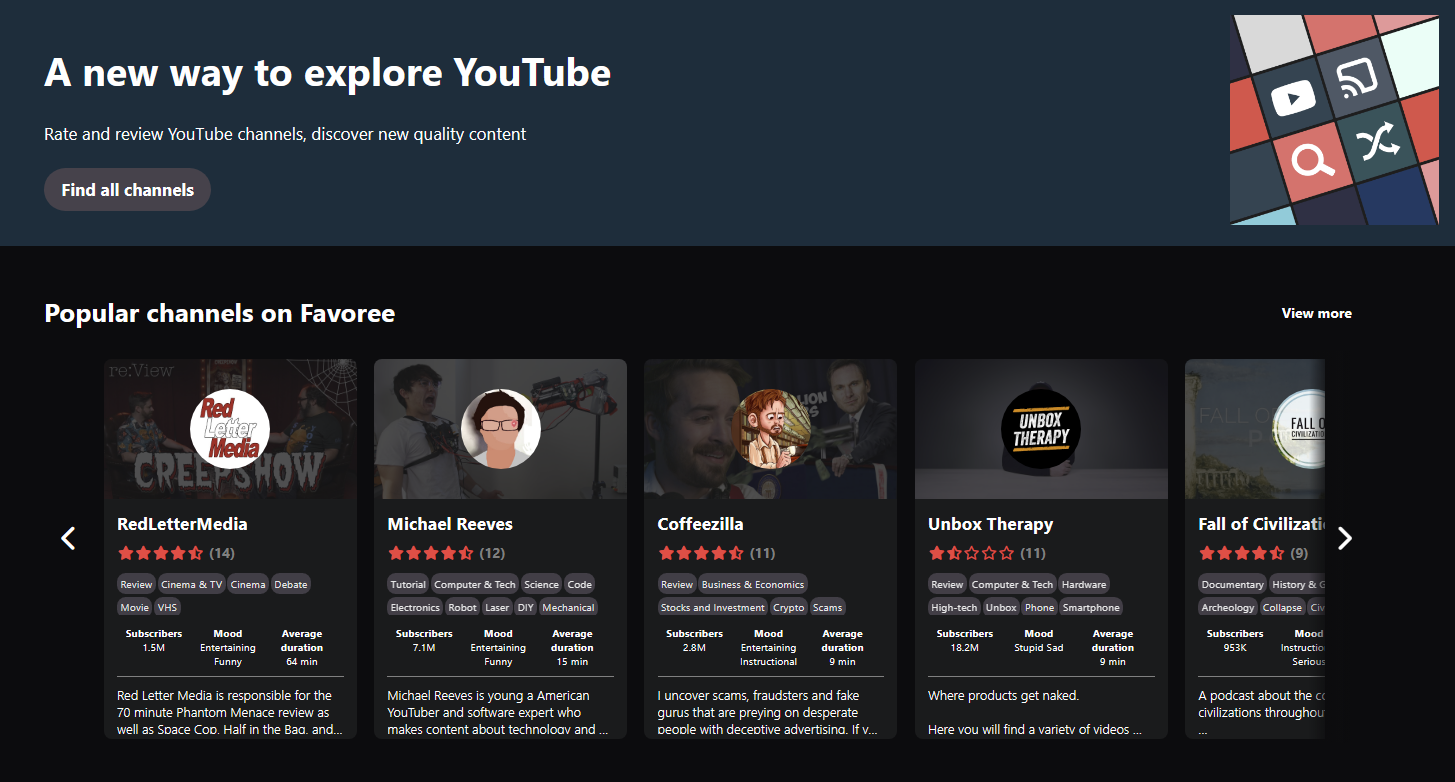Click the Find all channels button

(127, 189)
